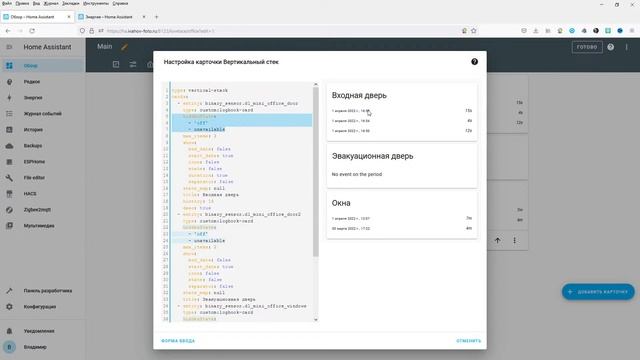Click the 'title: Эвакуационная дверь' code line

click(x=219, y=299)
